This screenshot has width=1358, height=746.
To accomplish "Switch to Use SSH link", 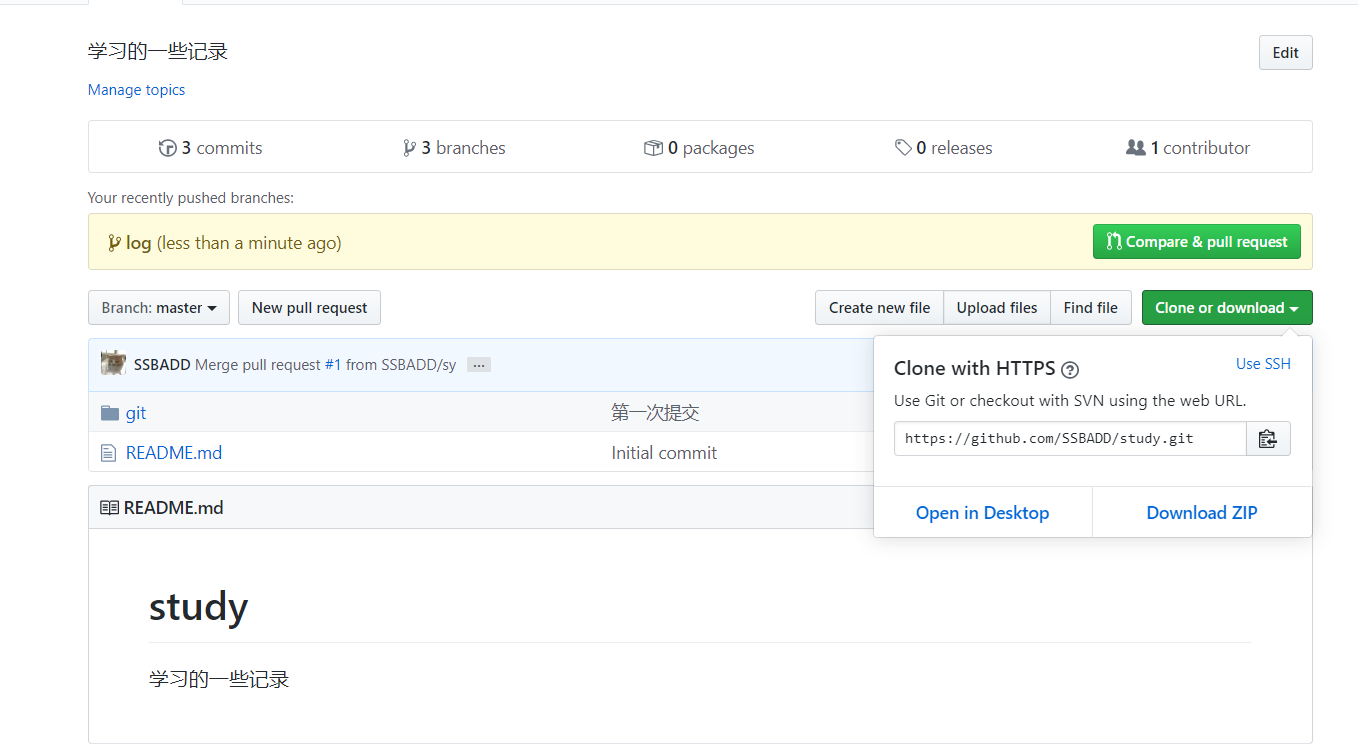I will point(1263,364).
